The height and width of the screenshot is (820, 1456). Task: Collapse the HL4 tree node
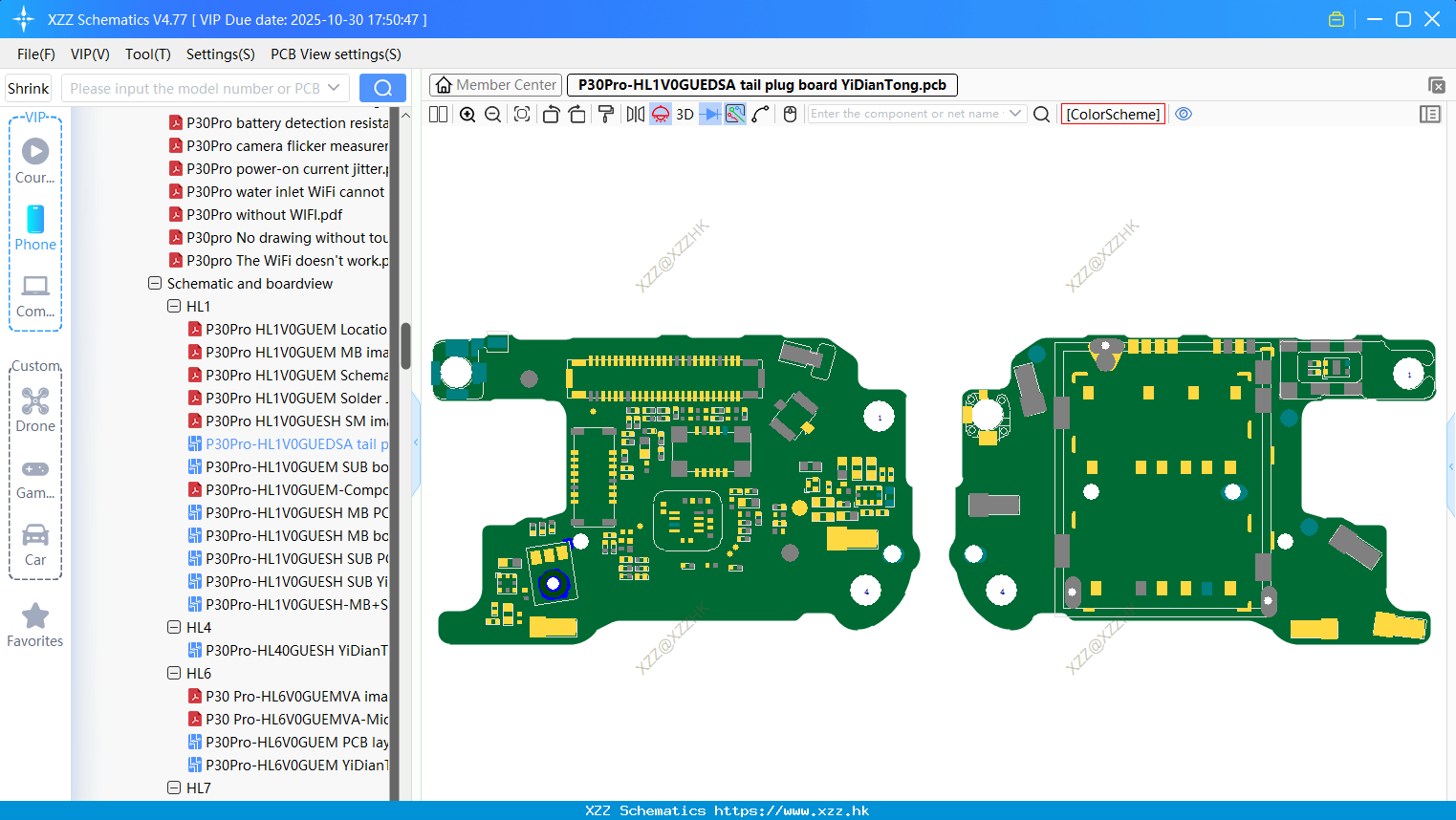tap(174, 628)
